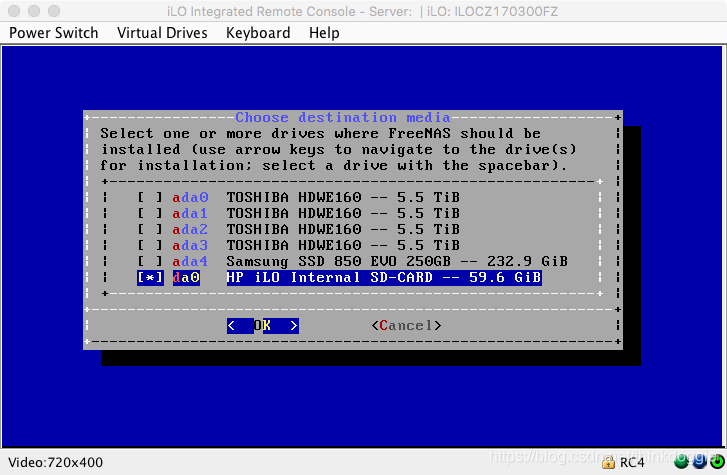The width and height of the screenshot is (727, 475).
Task: Click the ada4 device name
Action: (190, 262)
